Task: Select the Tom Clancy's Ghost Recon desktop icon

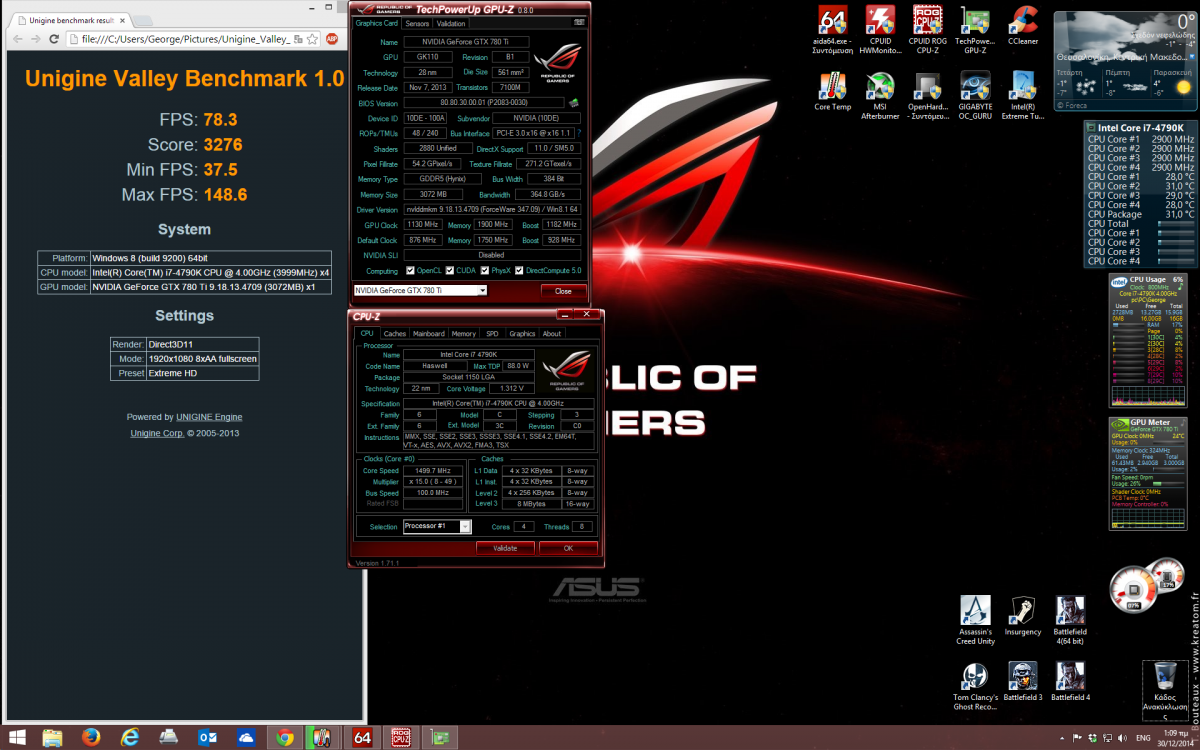Action: (975, 686)
